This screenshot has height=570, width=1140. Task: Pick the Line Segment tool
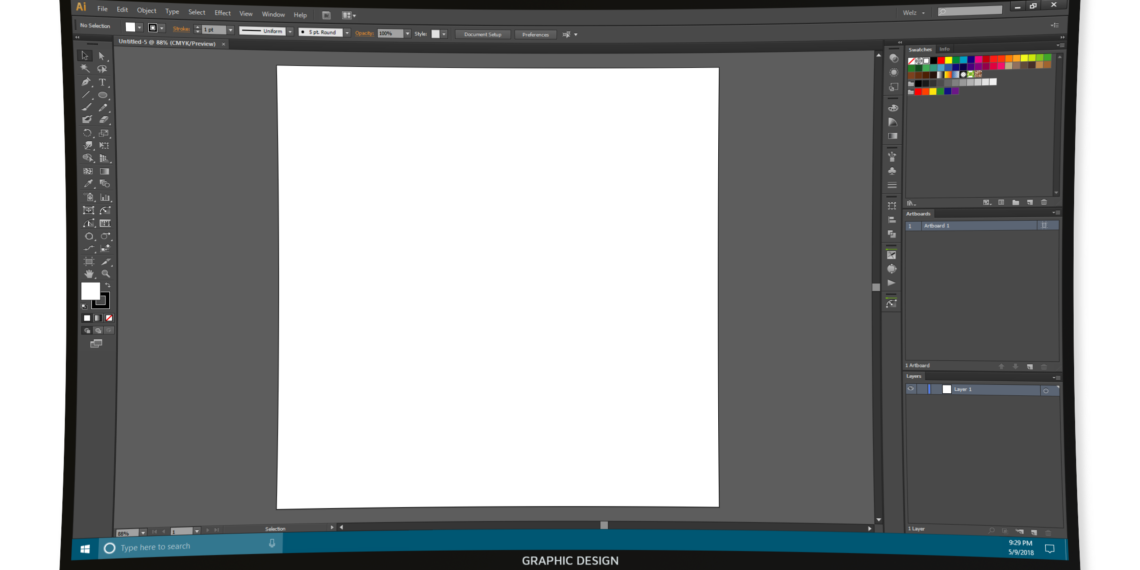pyautogui.click(x=86, y=95)
